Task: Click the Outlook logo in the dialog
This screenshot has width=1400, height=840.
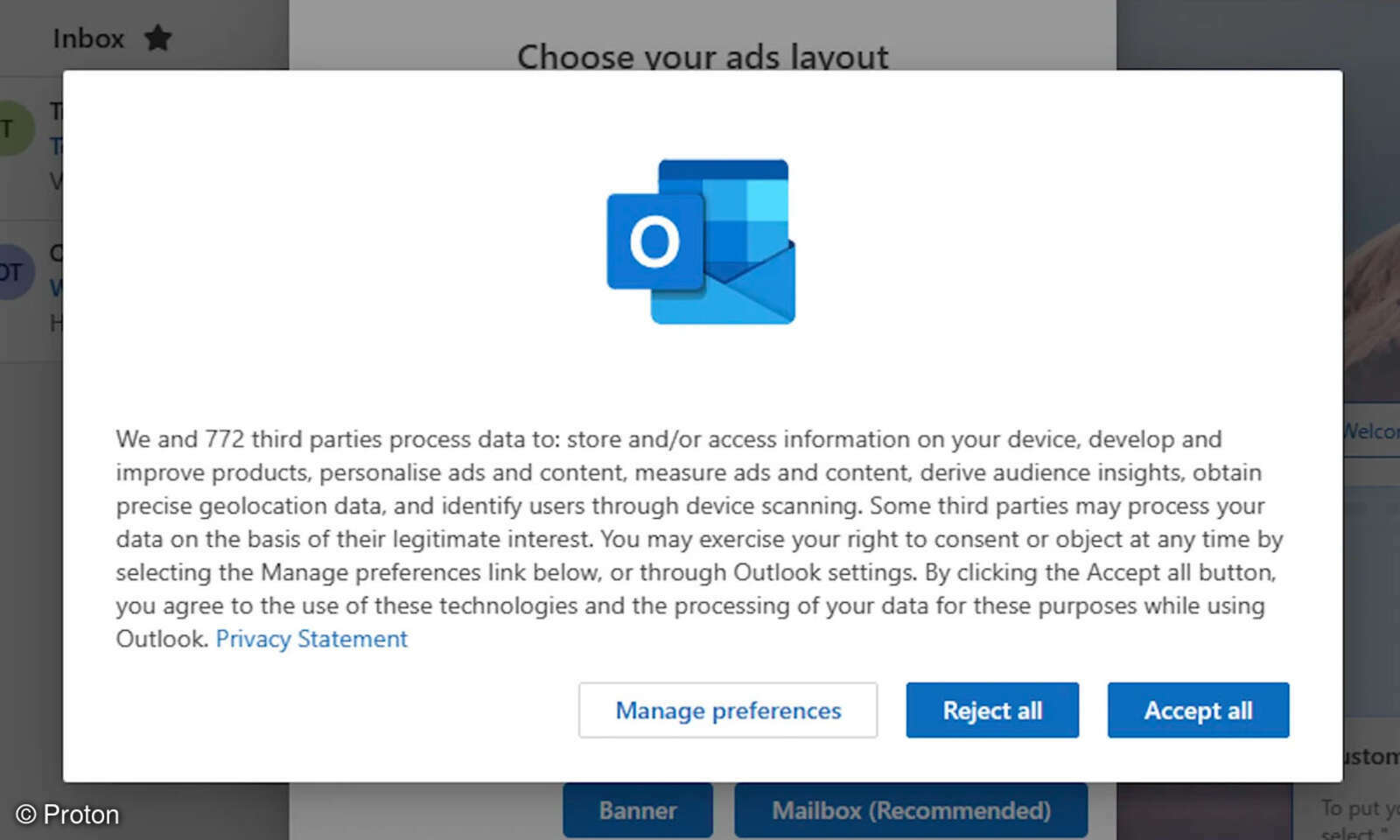Action: 701,241
